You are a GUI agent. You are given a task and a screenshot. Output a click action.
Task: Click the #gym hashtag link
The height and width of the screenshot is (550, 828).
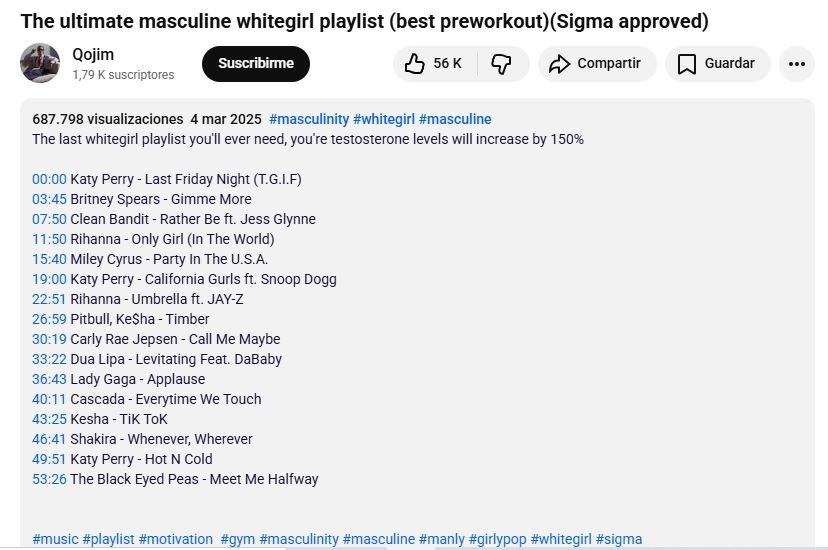238,539
